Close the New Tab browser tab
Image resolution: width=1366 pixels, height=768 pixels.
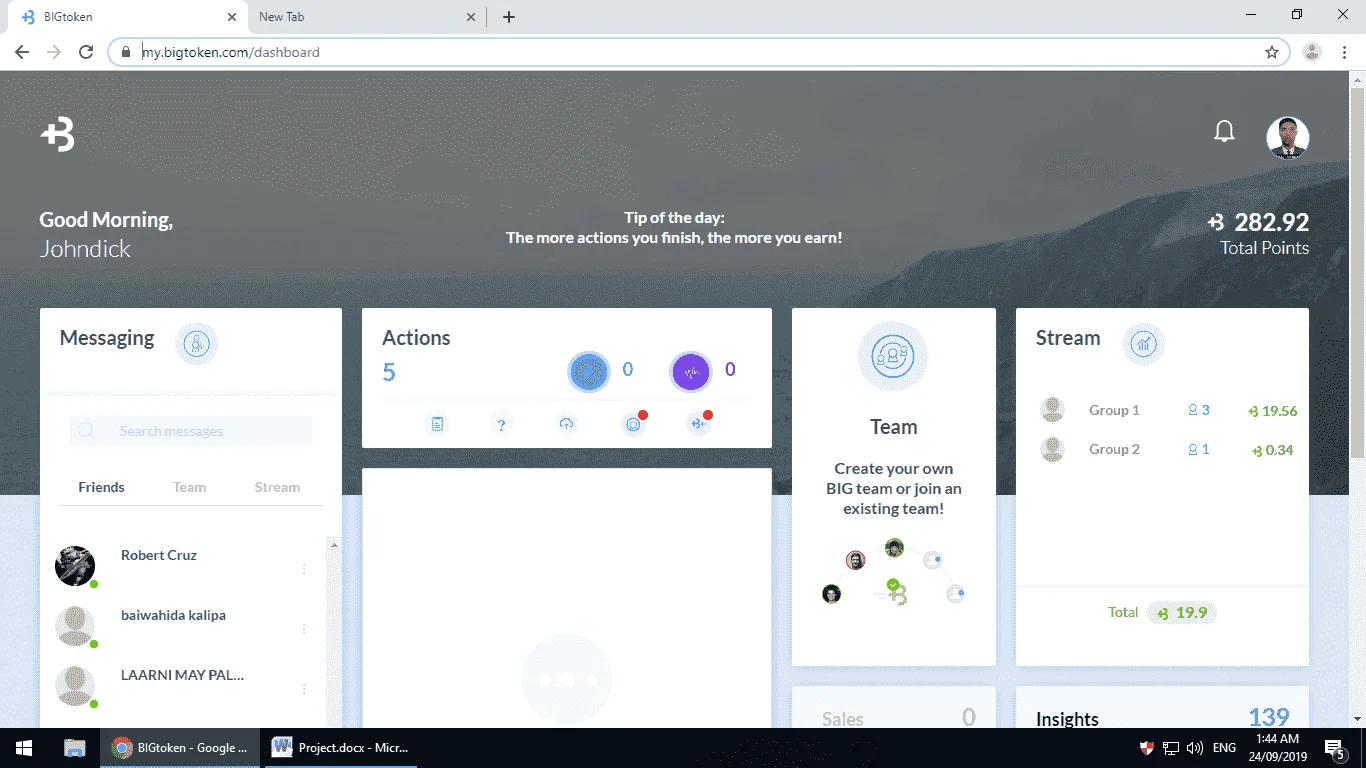click(x=471, y=17)
